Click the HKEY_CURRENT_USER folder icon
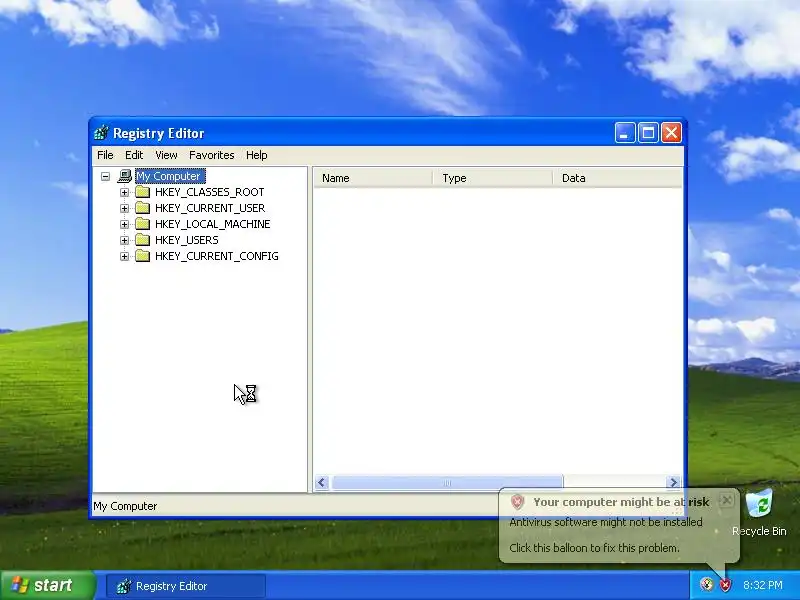 pos(142,208)
